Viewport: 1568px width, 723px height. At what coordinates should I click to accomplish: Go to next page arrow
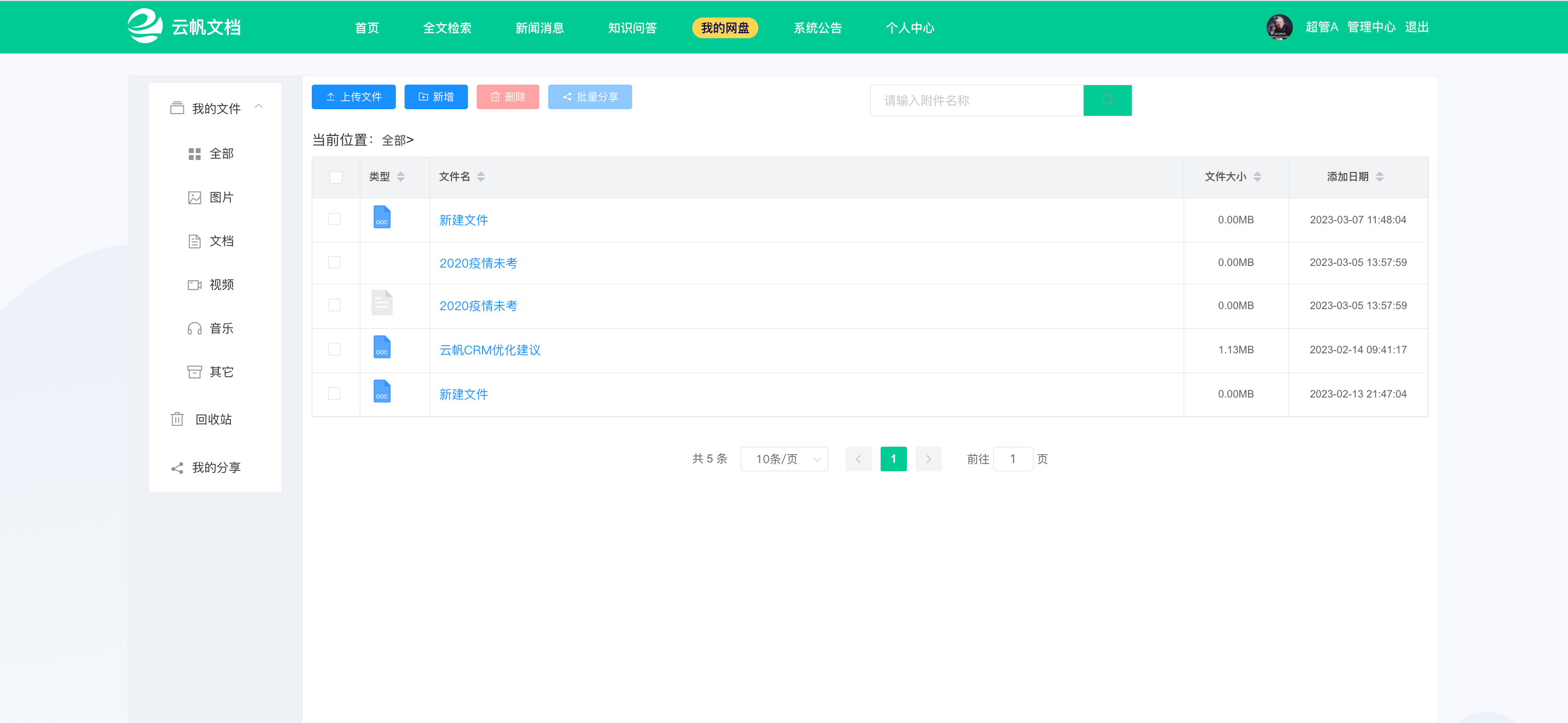click(928, 459)
